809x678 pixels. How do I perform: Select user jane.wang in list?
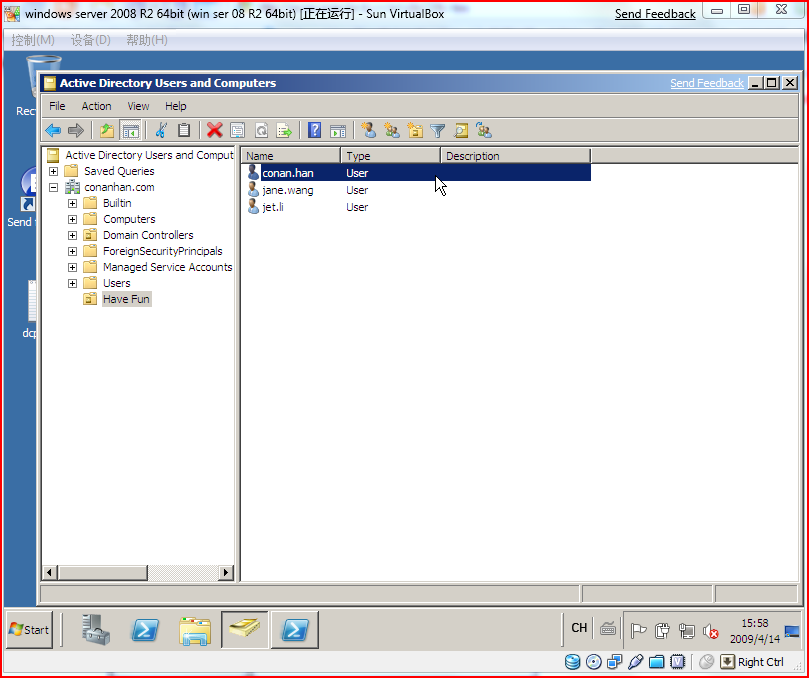[288, 190]
